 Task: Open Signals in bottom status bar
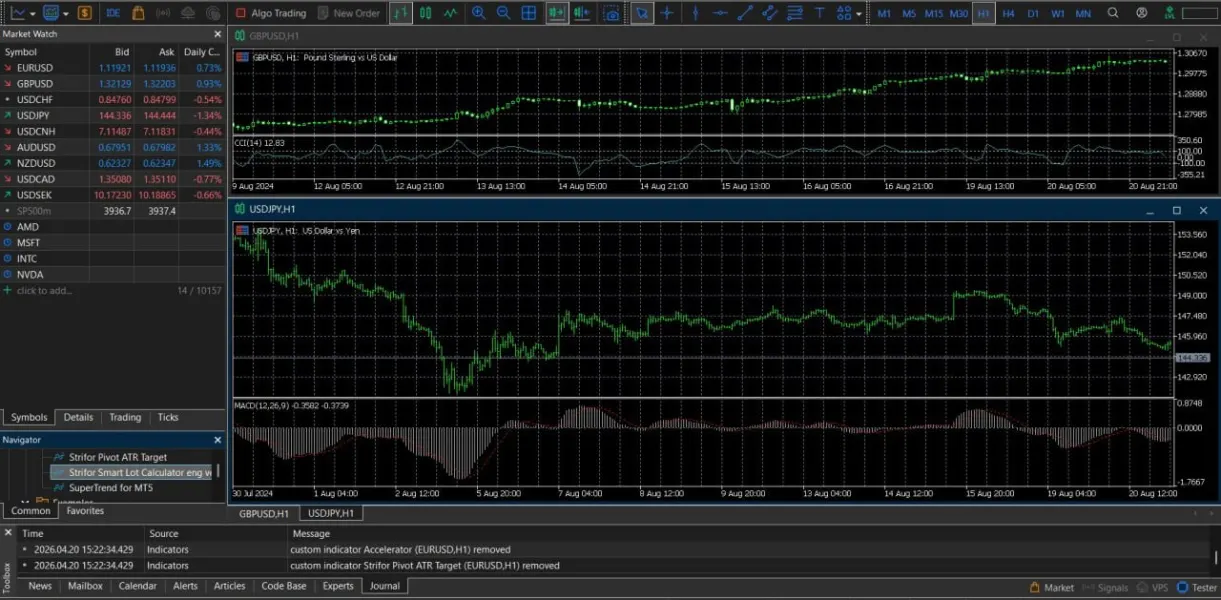point(1105,587)
